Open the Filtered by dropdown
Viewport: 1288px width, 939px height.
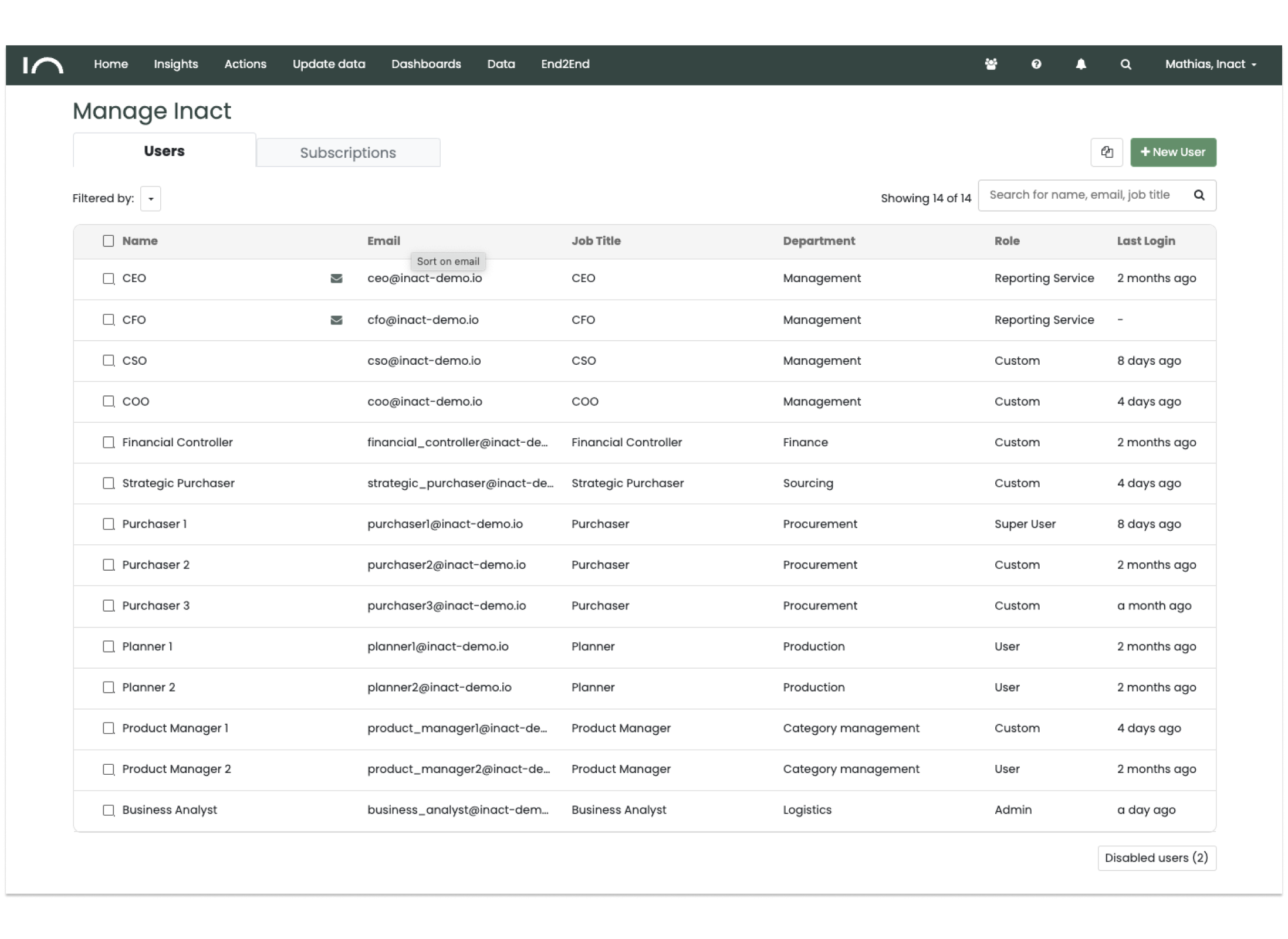tap(151, 198)
